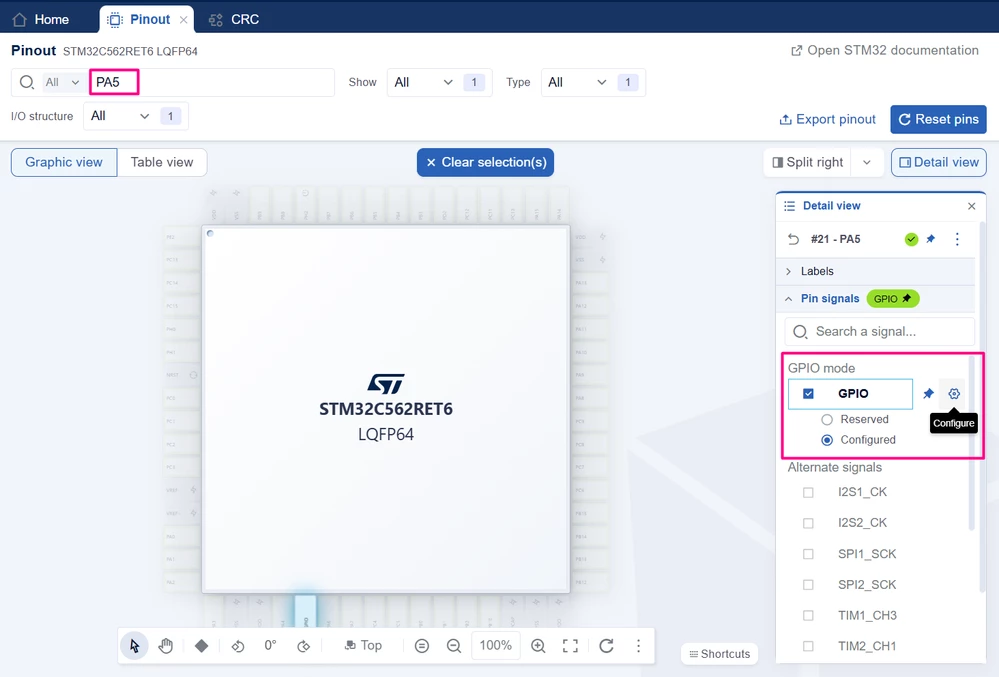Switch package side with Top button
This screenshot has width=999, height=677.
point(363,646)
